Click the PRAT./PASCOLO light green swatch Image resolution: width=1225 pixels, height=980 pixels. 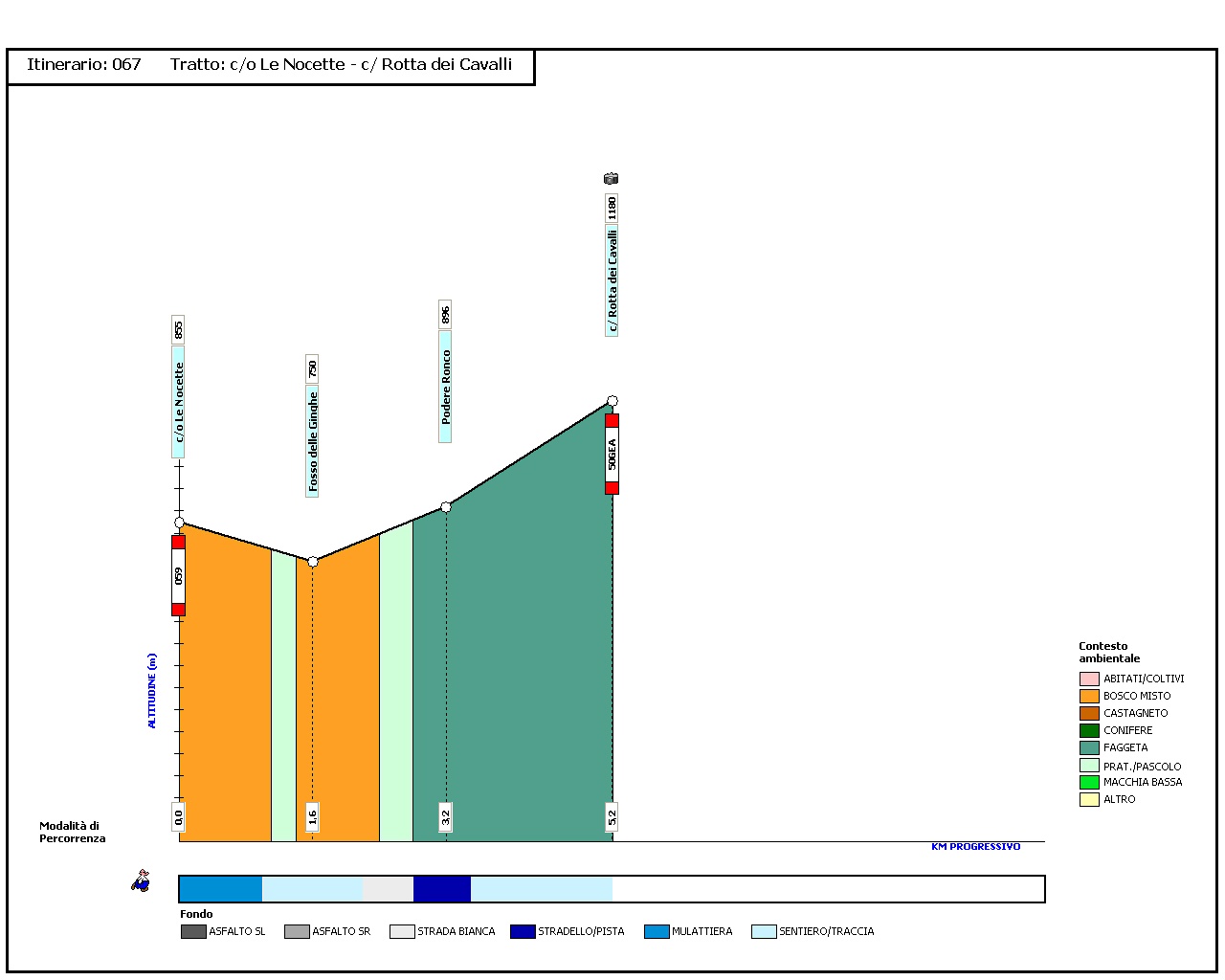click(1089, 766)
